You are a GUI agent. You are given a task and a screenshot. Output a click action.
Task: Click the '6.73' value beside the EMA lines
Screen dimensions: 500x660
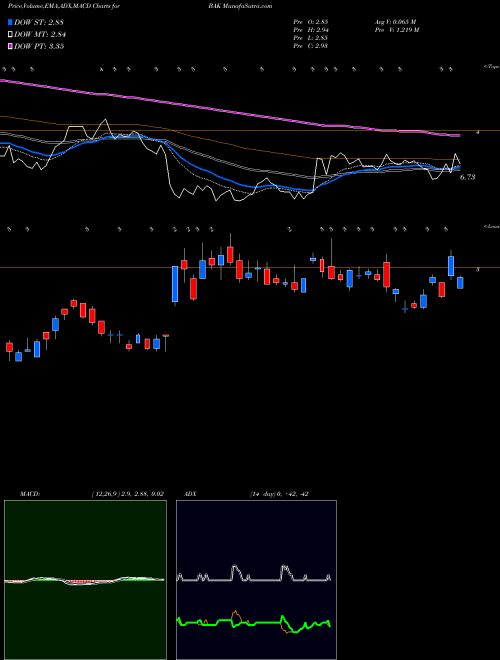(x=467, y=177)
